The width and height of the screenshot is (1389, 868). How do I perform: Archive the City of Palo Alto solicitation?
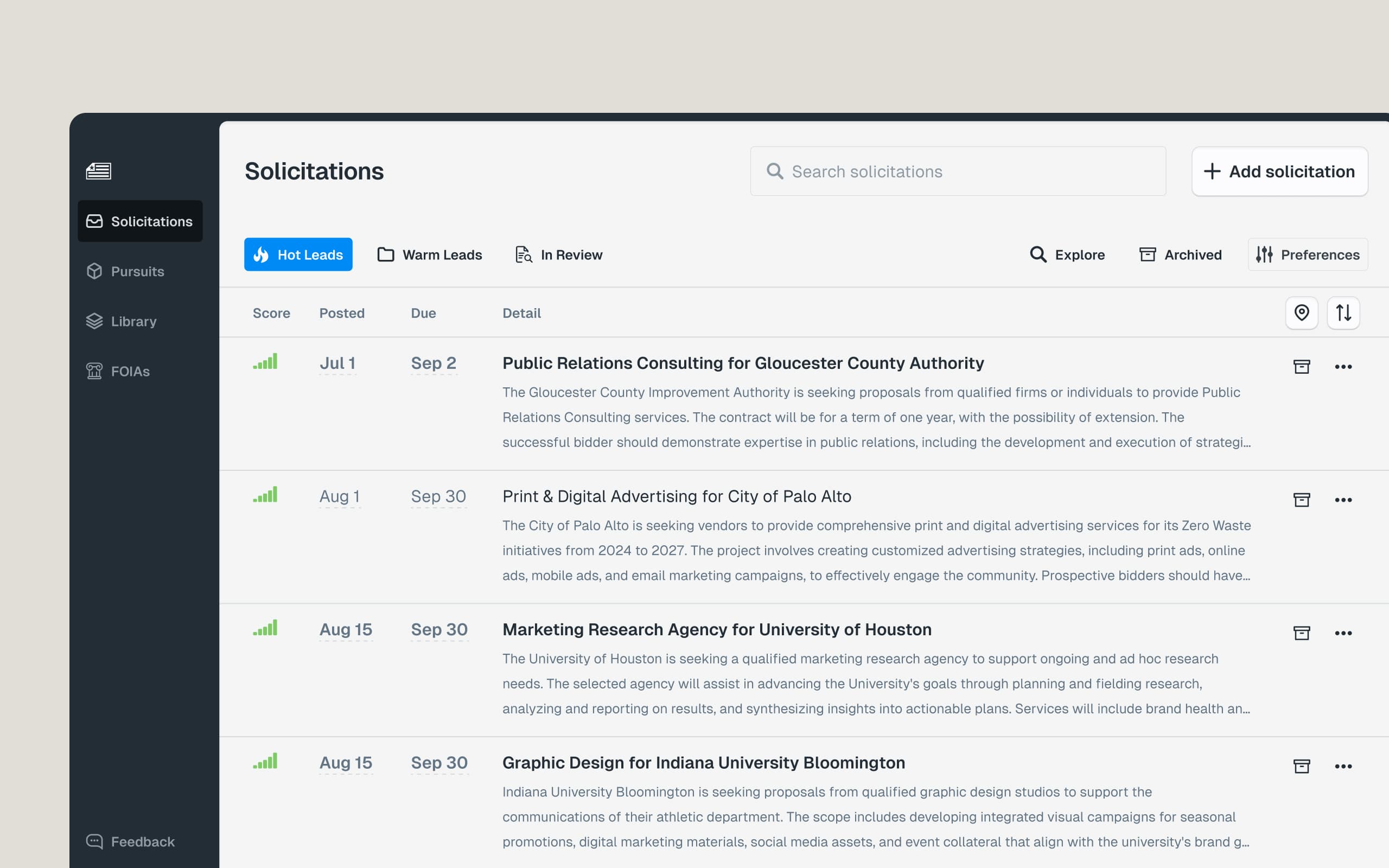pos(1301,500)
